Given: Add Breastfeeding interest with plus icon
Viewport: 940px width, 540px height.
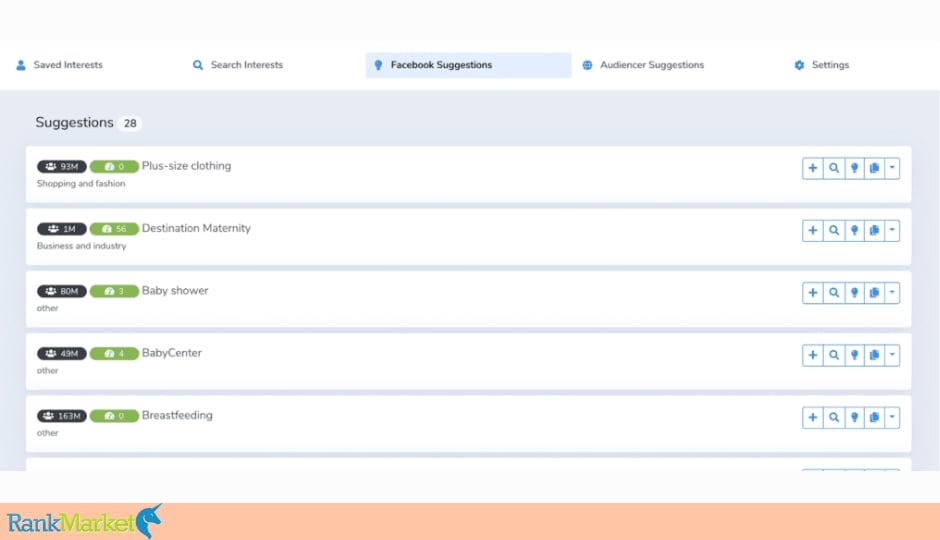Looking at the screenshot, I should point(812,418).
